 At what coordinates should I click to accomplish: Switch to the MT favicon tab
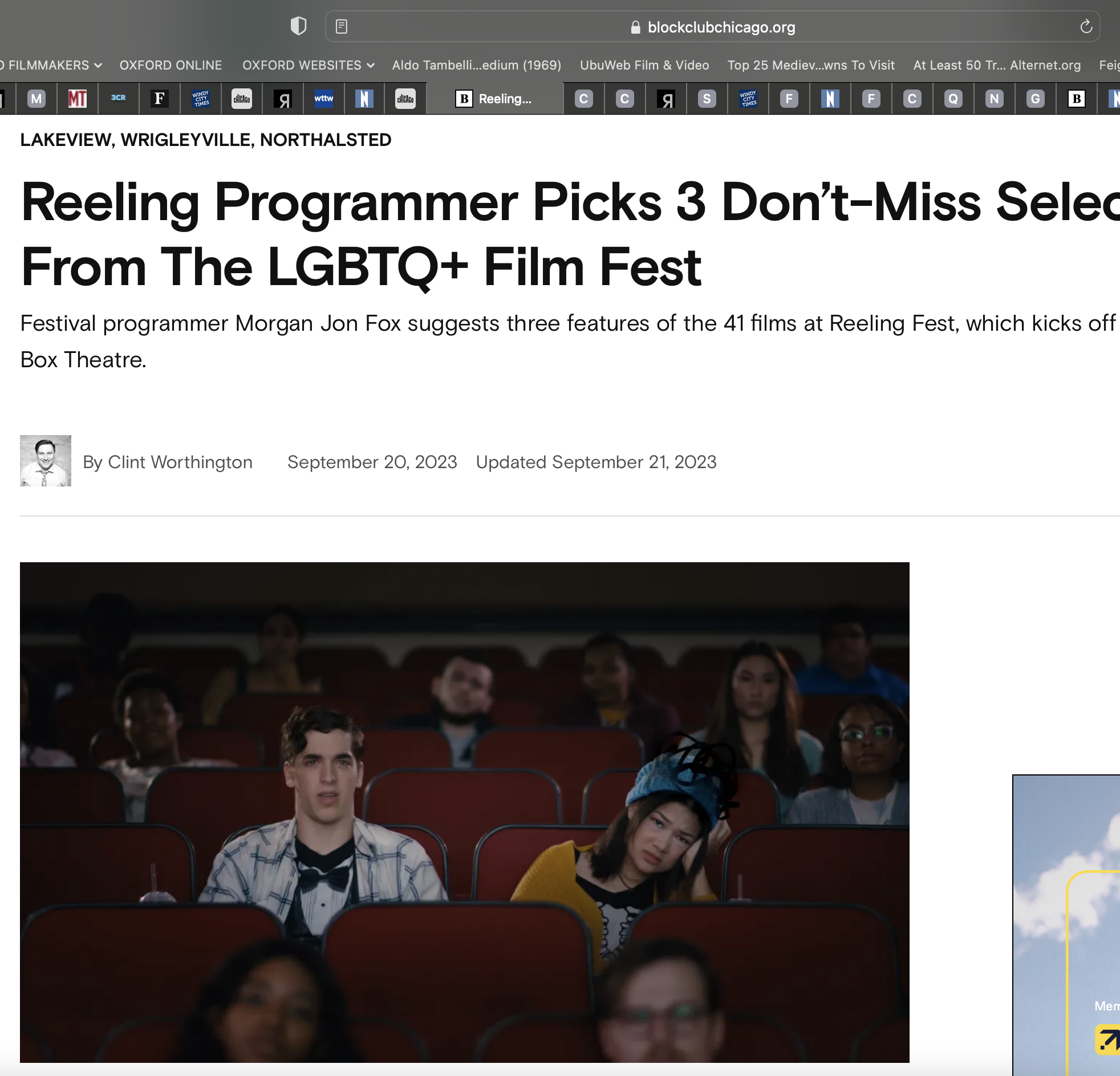point(77,99)
